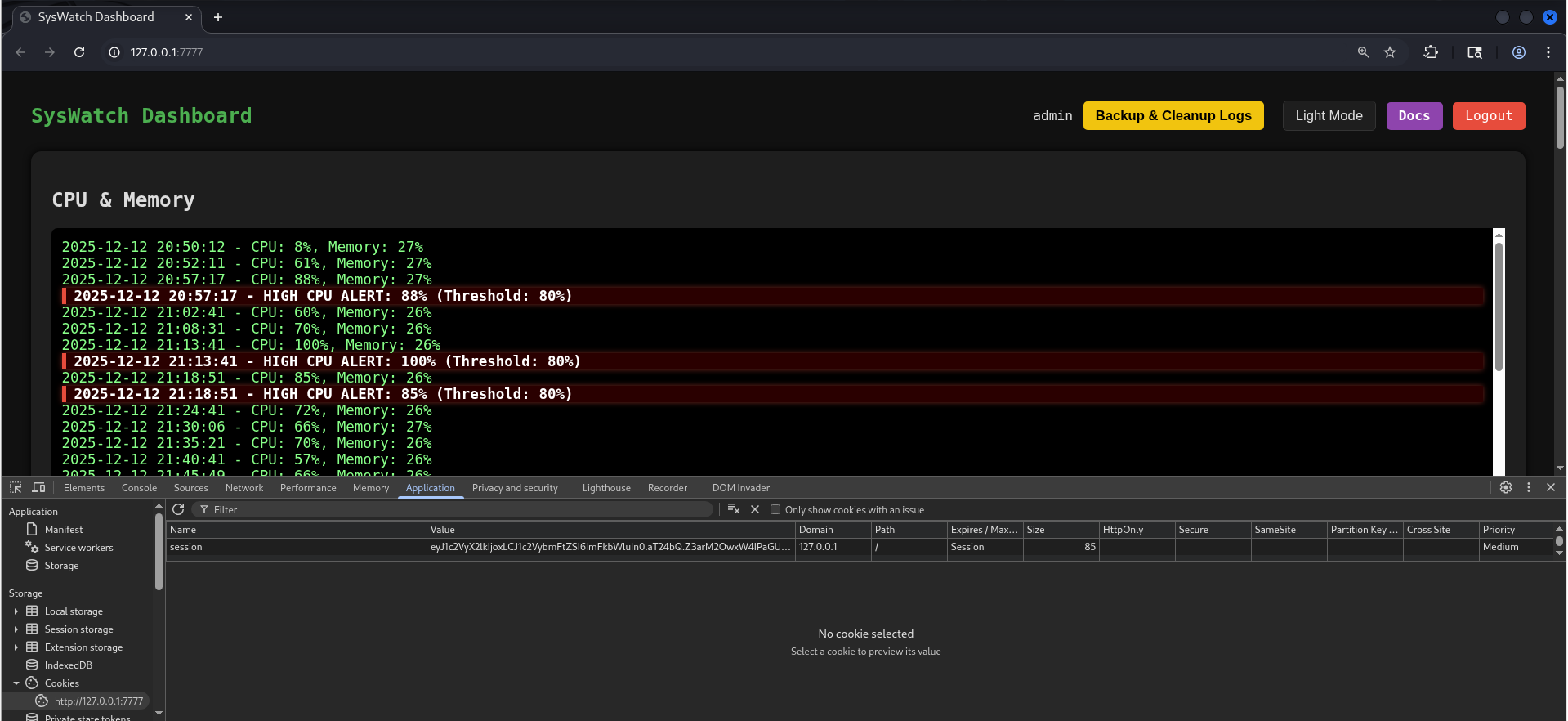The width and height of the screenshot is (1568, 721).
Task: Open the Docs button
Action: coord(1414,116)
